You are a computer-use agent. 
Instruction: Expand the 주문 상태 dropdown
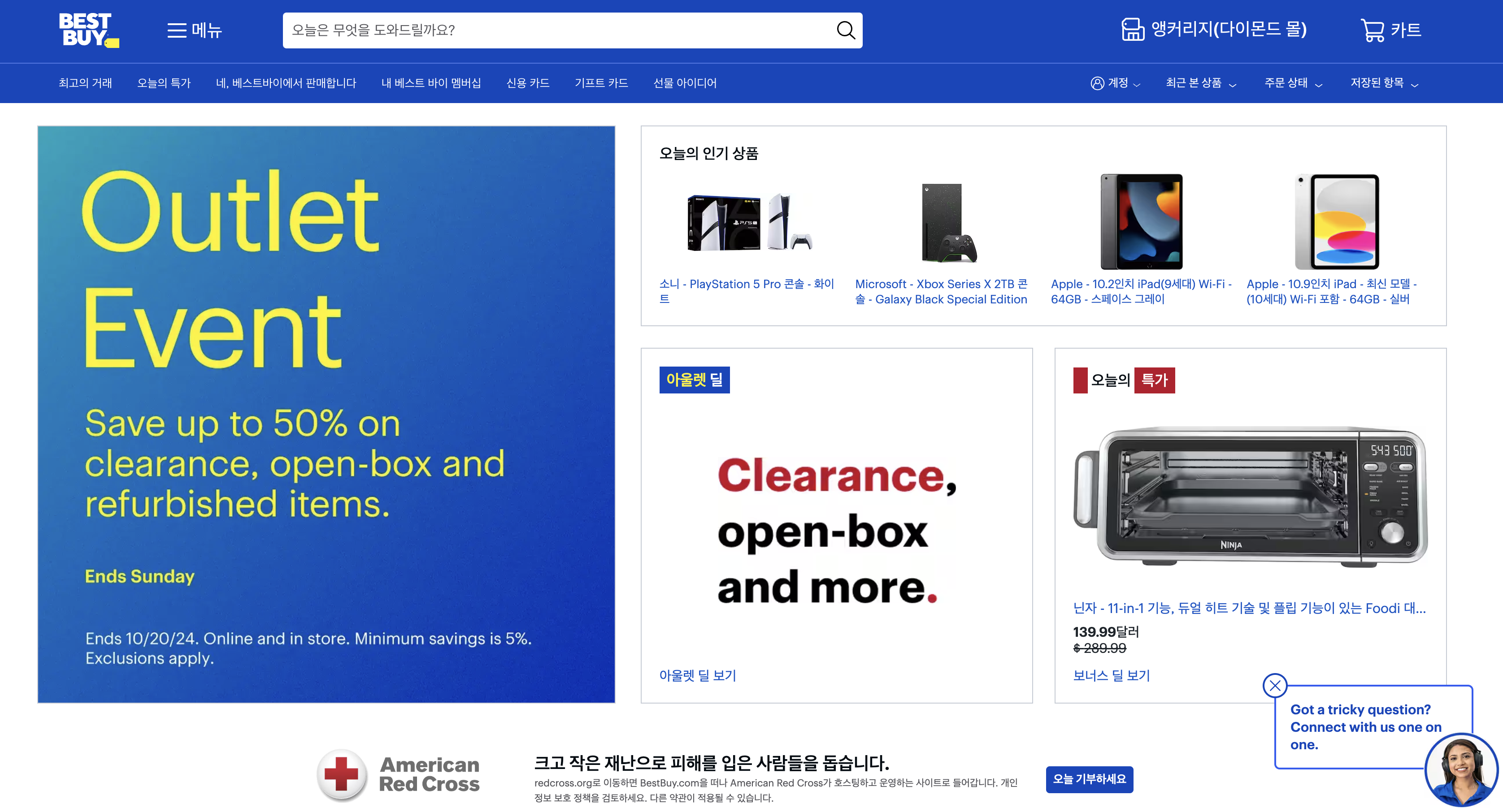1293,83
